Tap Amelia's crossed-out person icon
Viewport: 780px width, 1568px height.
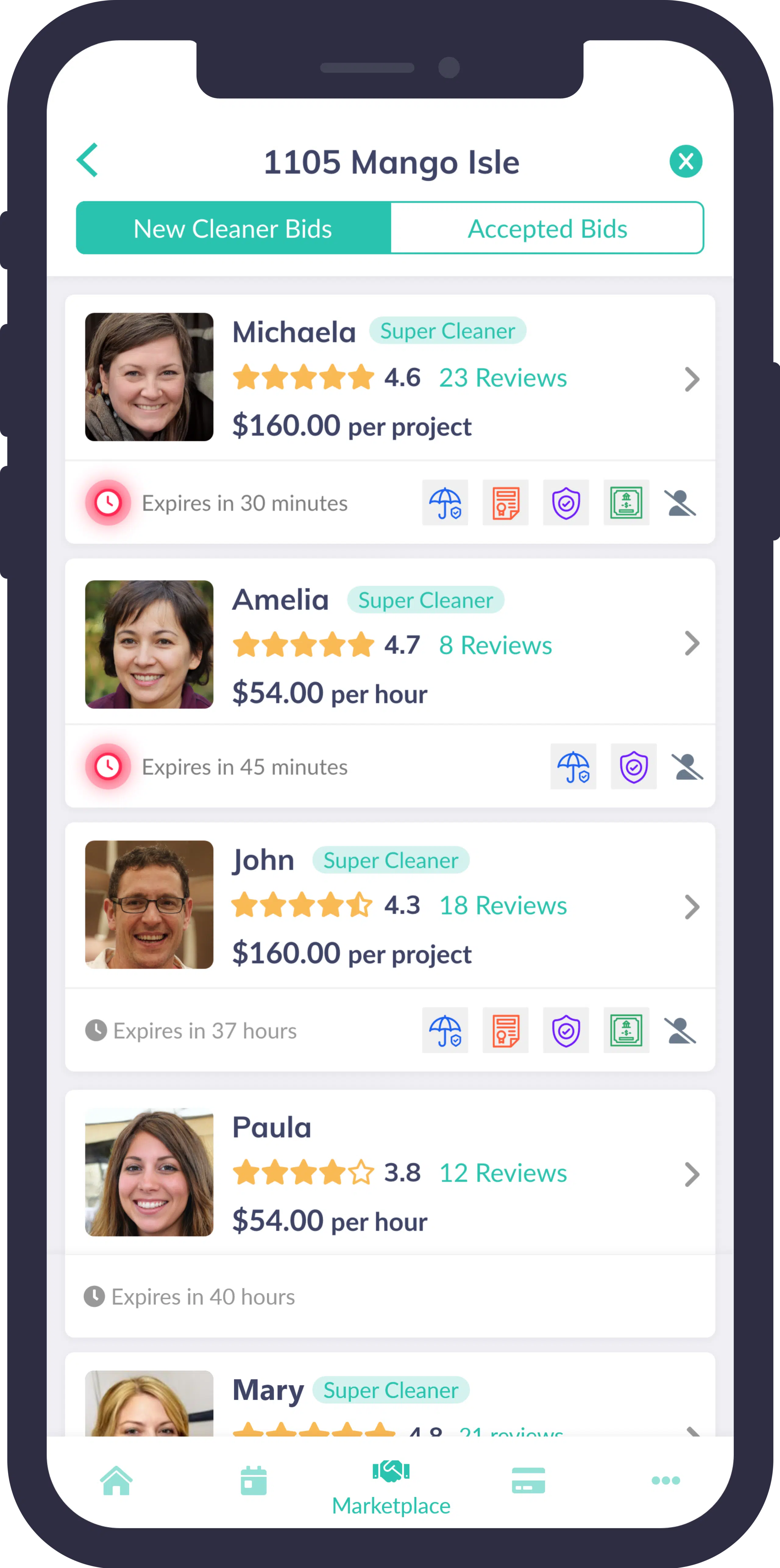point(687,766)
